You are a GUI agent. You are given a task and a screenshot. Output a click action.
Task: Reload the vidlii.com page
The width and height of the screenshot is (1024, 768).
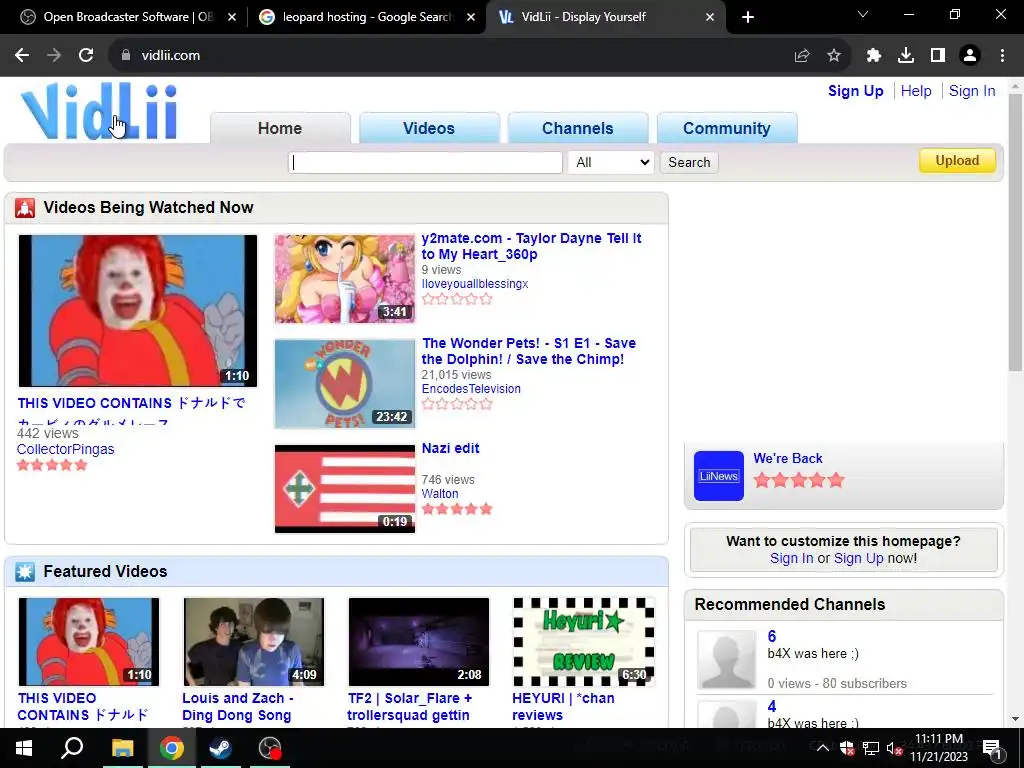click(x=86, y=56)
